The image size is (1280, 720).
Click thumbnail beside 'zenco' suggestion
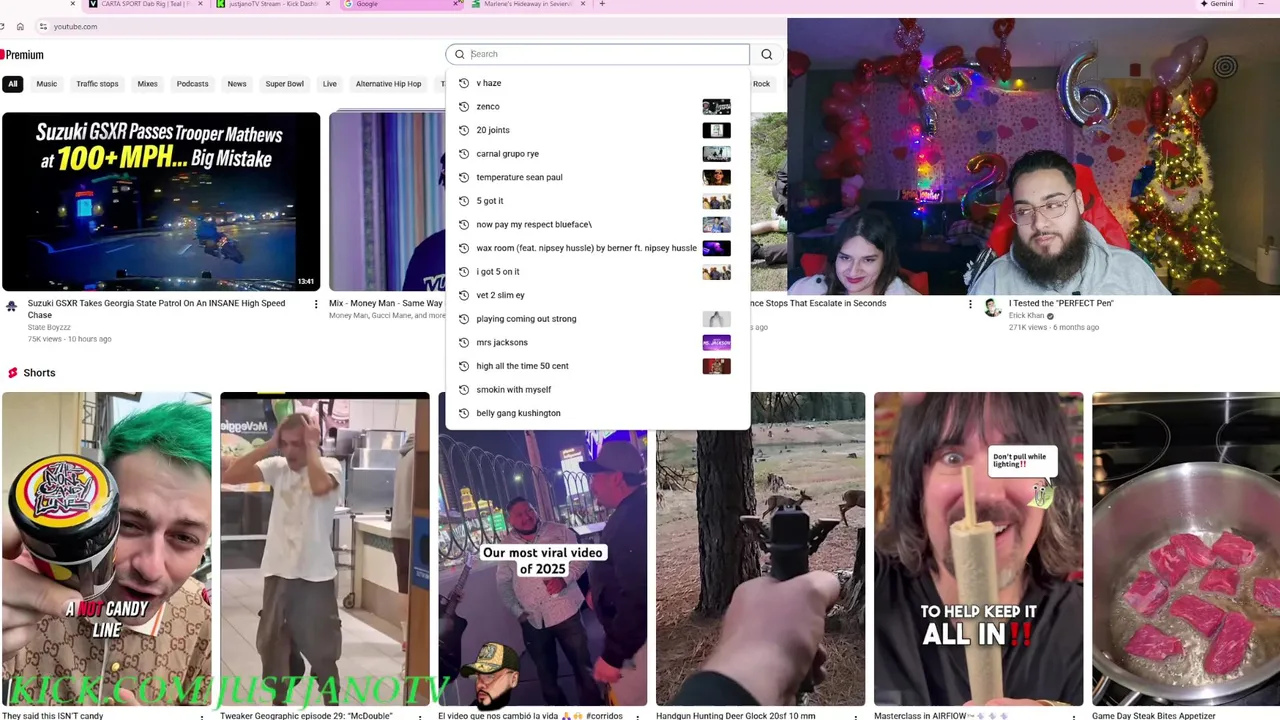[716, 106]
